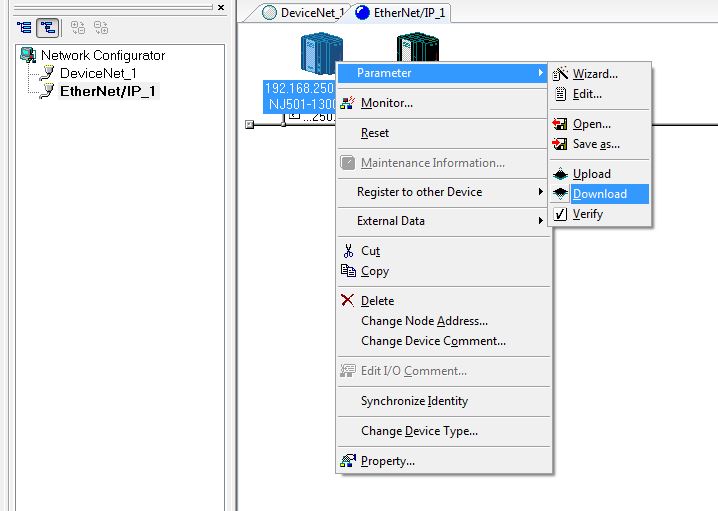Click the Maintenance Information icon
This screenshot has width=718, height=511.
348,163
